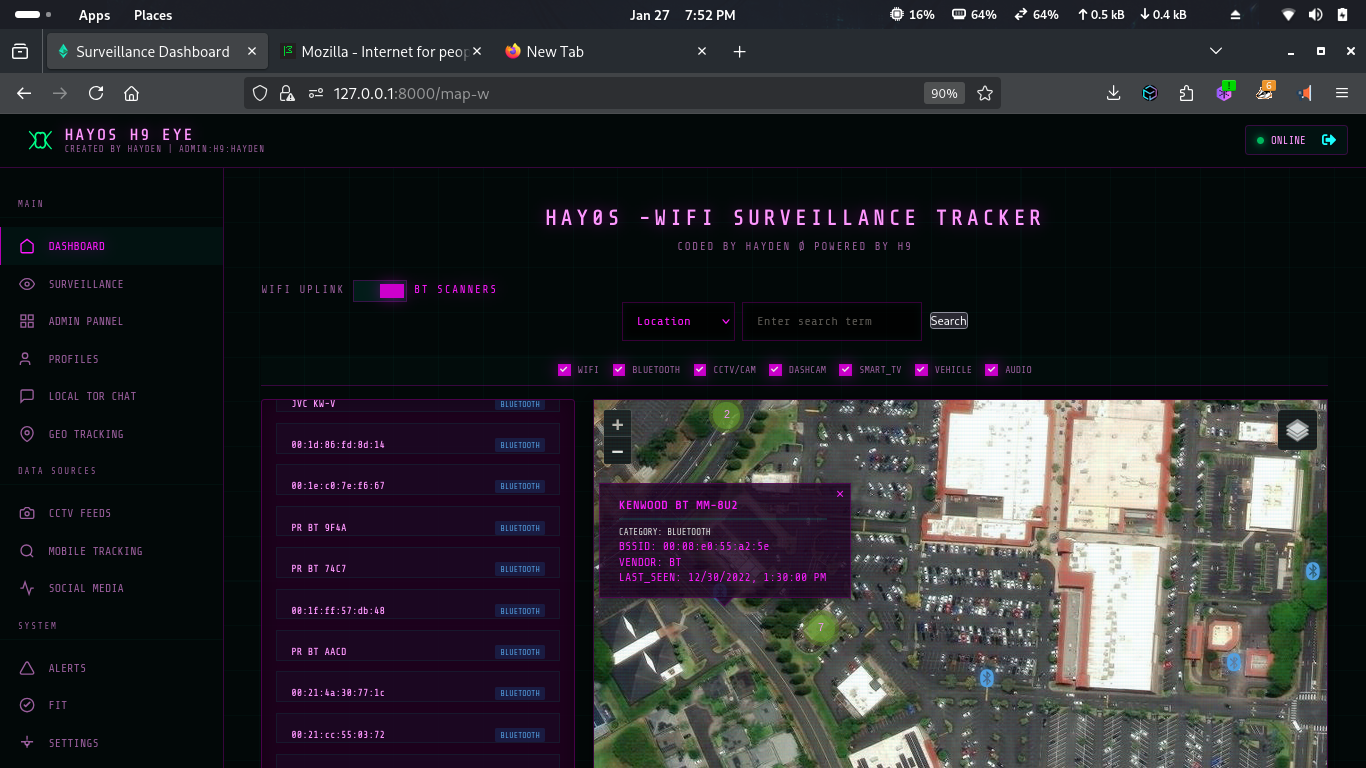
Task: Zoom out of the map
Action: pos(617,452)
